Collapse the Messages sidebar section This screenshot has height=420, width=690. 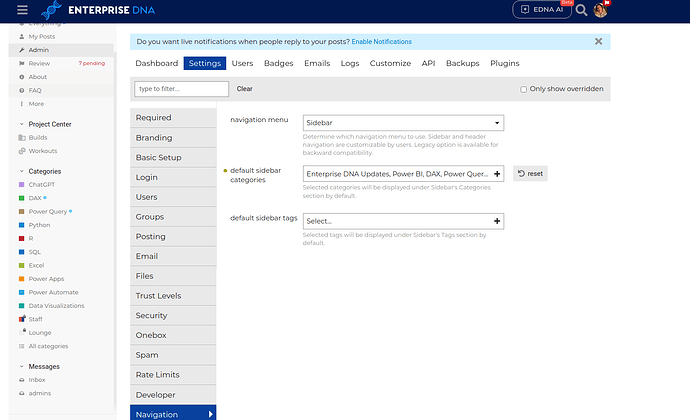click(x=22, y=366)
